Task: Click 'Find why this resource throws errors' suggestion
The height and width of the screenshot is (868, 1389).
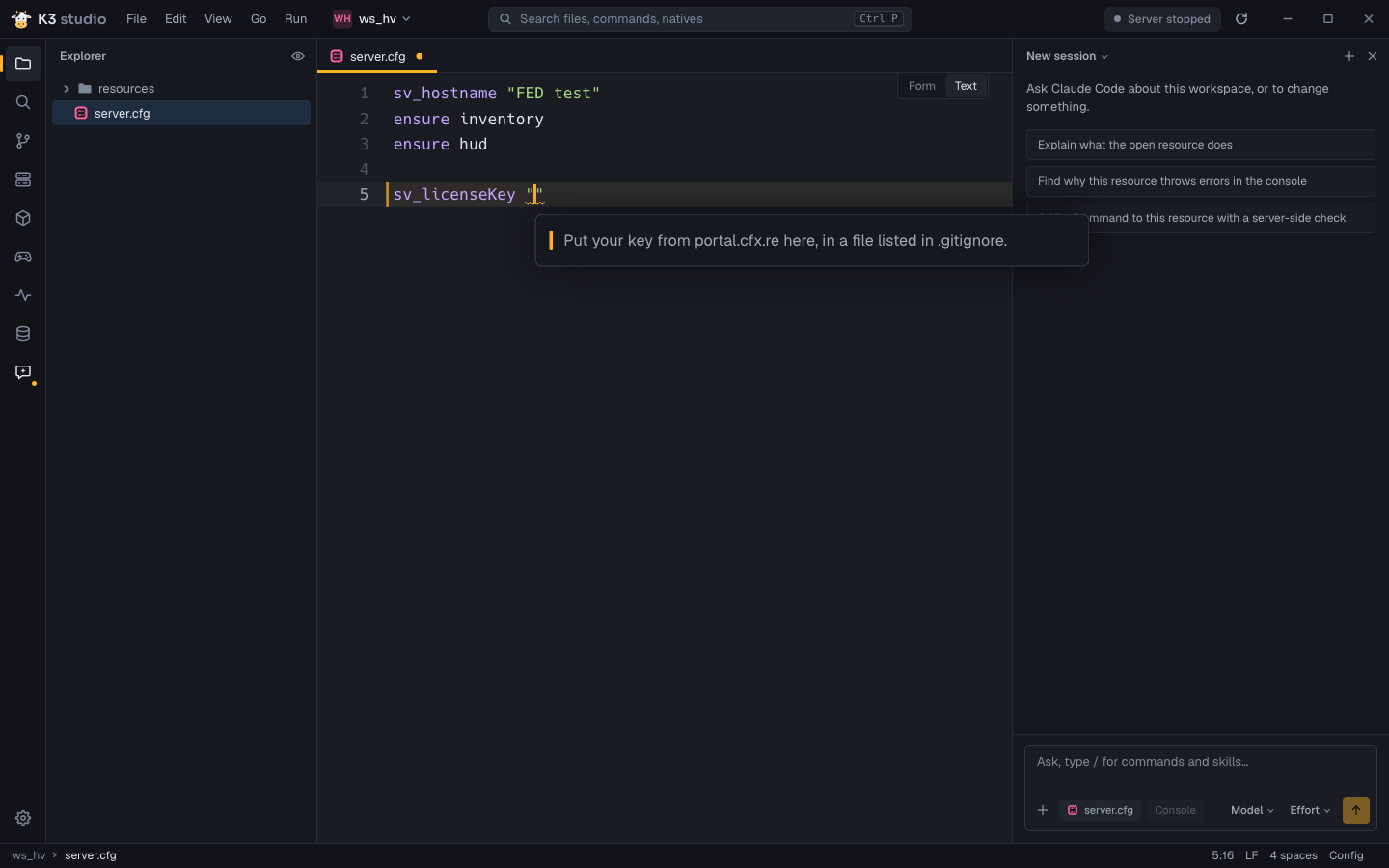Action: point(1201,181)
